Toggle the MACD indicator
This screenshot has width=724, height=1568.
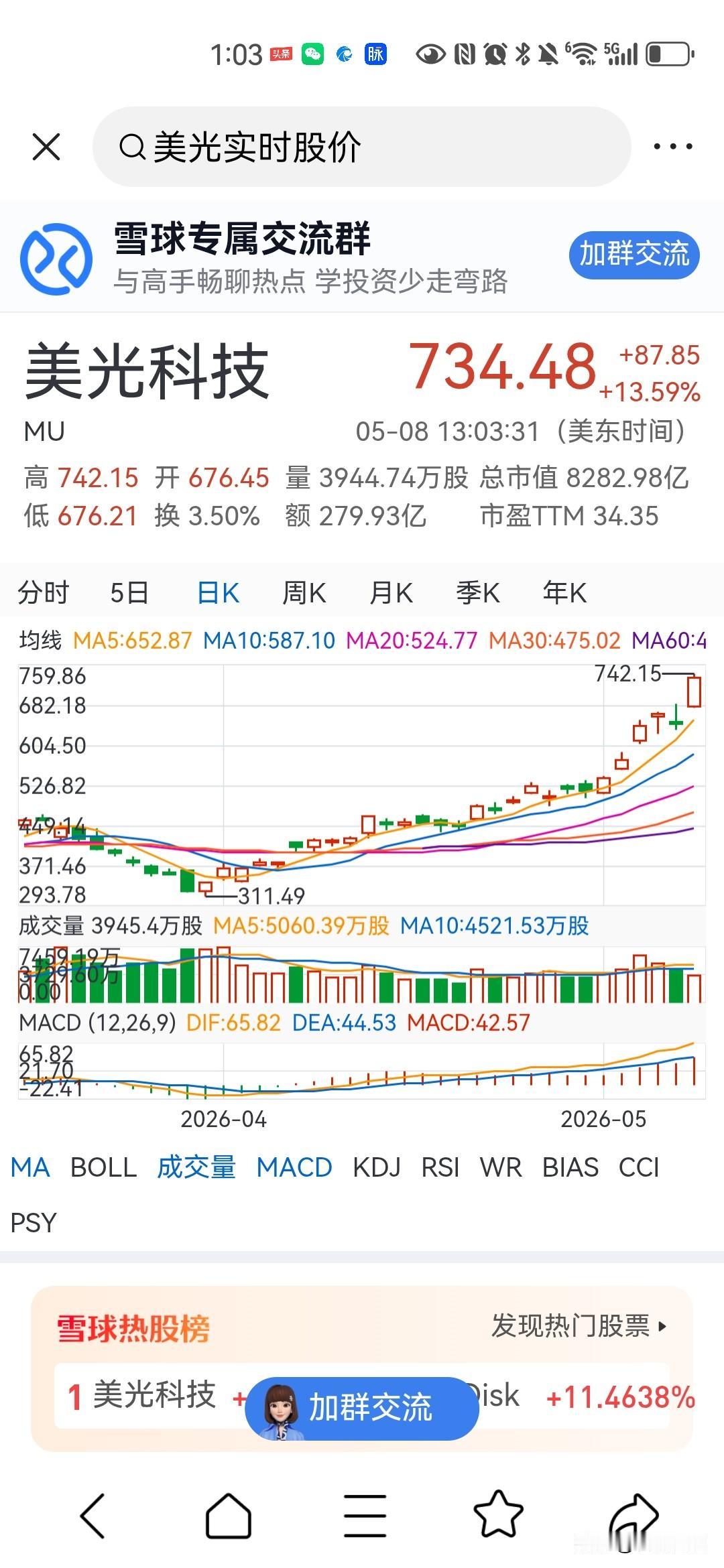294,1167
